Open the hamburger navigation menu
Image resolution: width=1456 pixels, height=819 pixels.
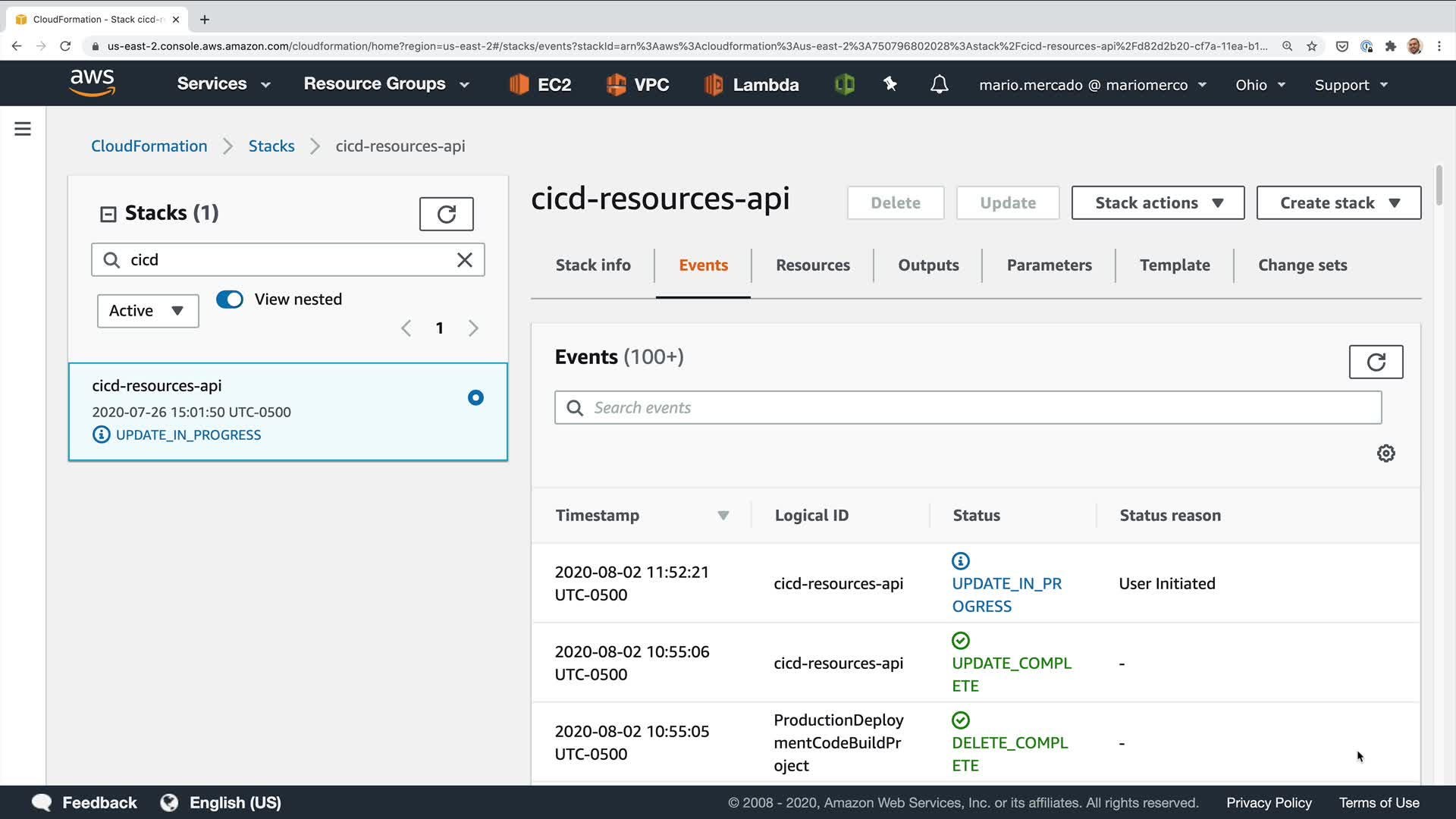tap(23, 129)
